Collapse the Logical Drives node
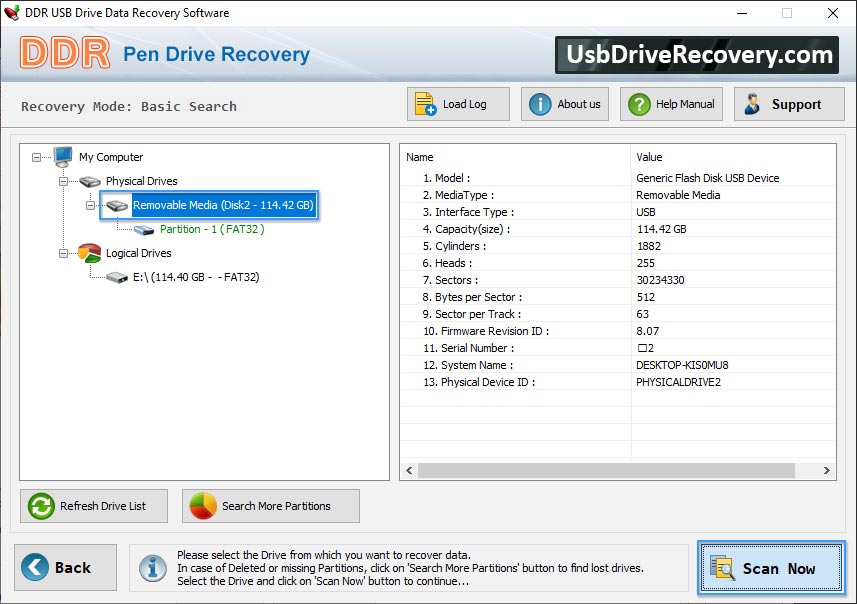This screenshot has width=857, height=604. pyautogui.click(x=63, y=254)
